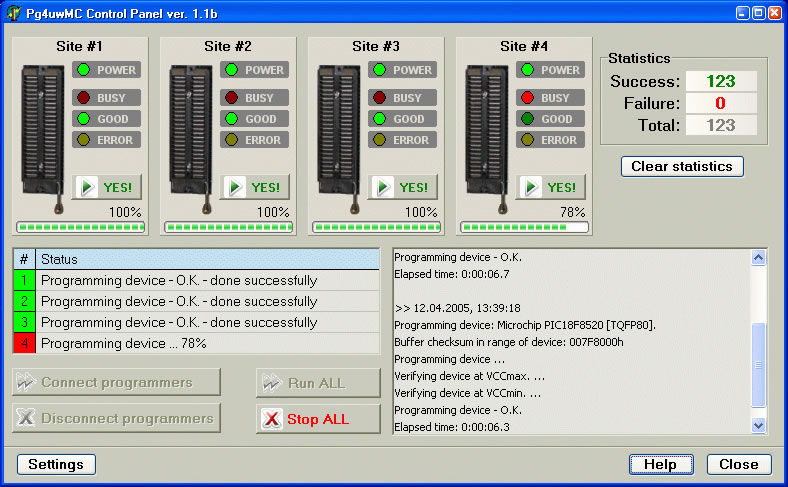Select status row 1 done successfully
This screenshot has height=487, width=788.
(196, 280)
